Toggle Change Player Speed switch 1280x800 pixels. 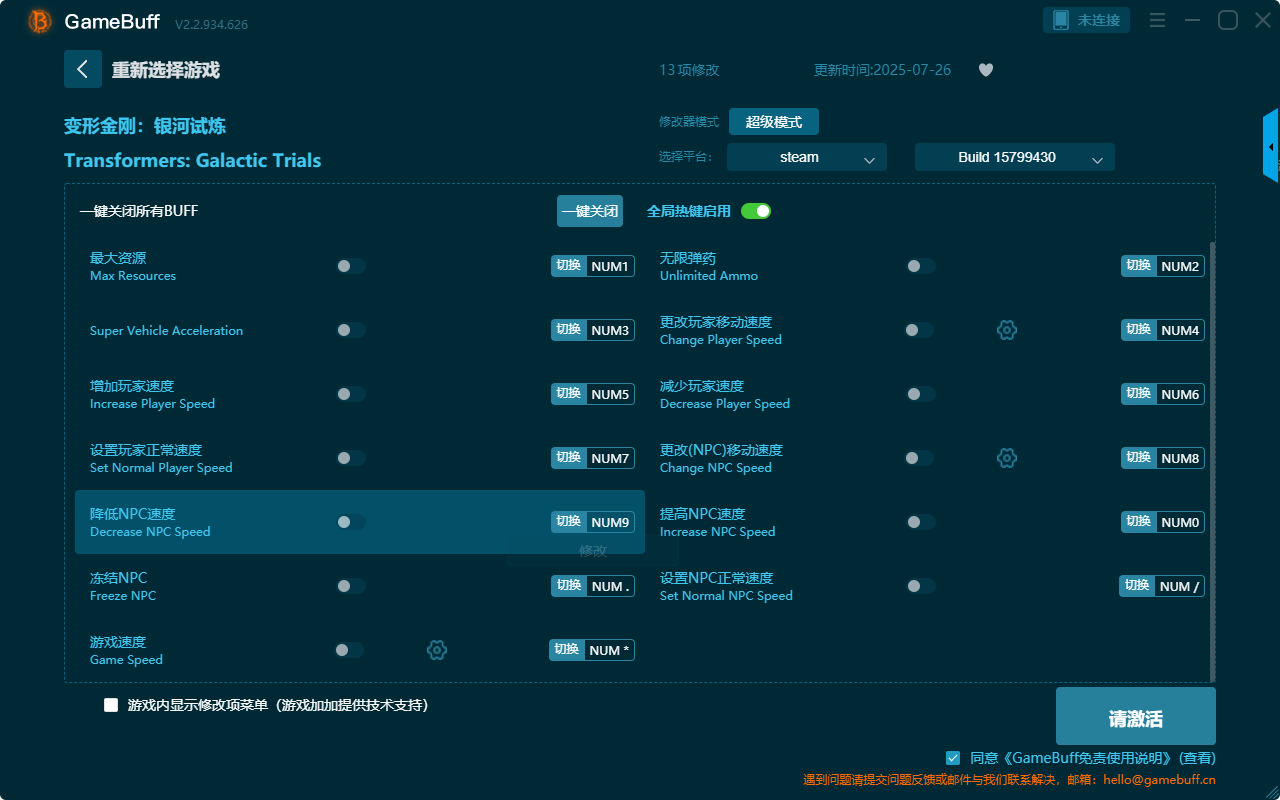point(918,330)
